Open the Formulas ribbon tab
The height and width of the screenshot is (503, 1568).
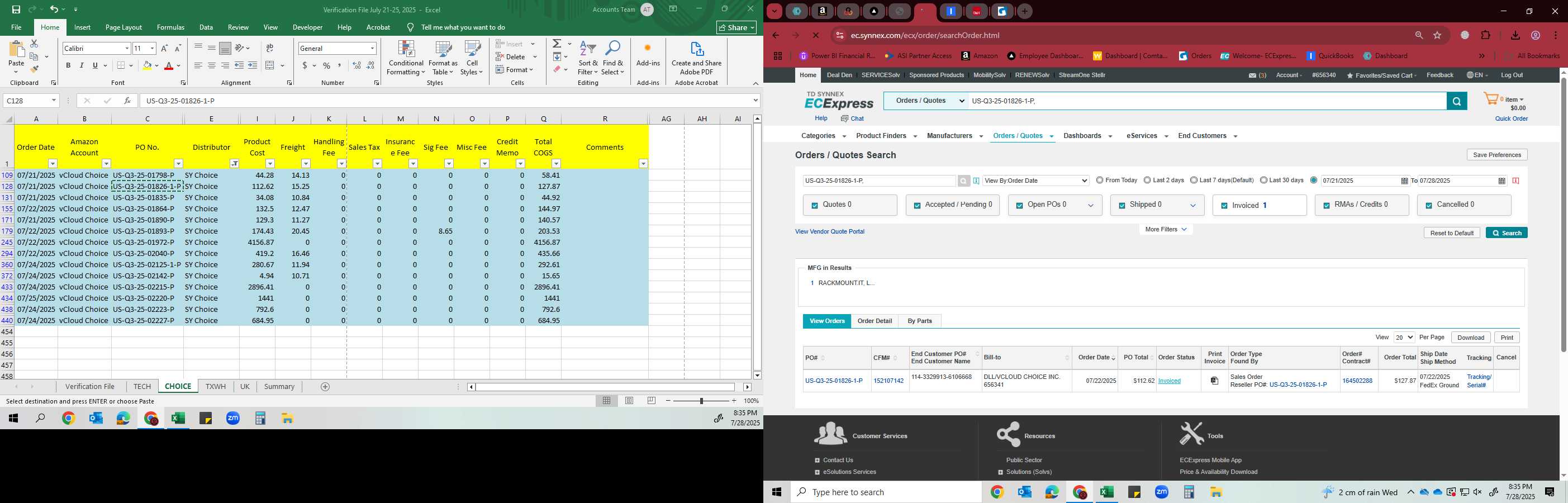point(170,27)
